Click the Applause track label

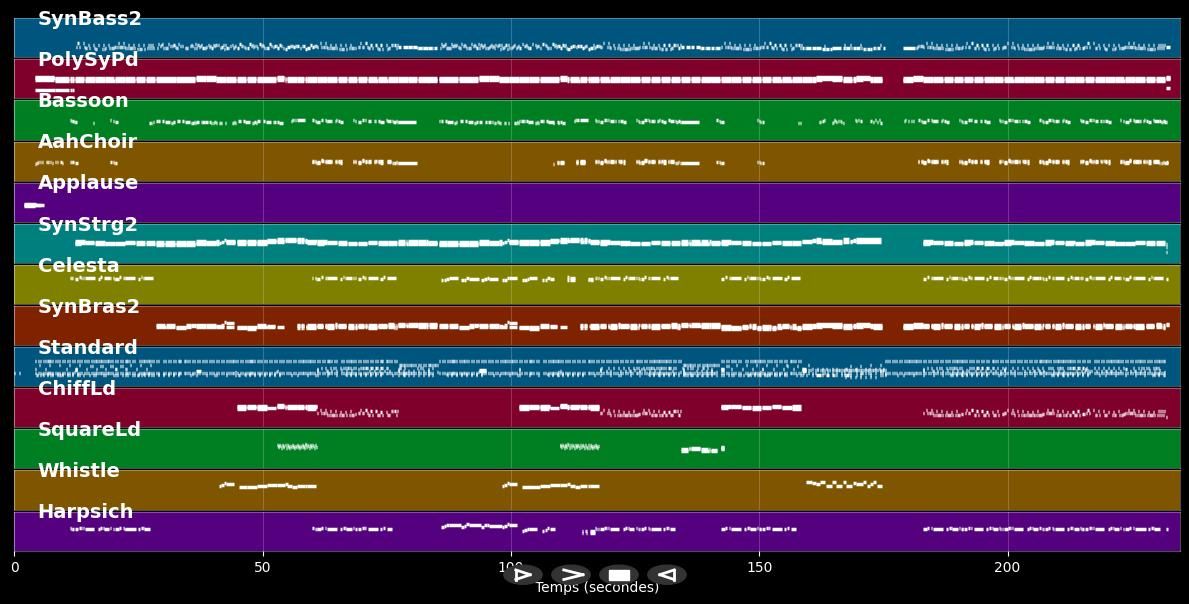click(x=88, y=183)
